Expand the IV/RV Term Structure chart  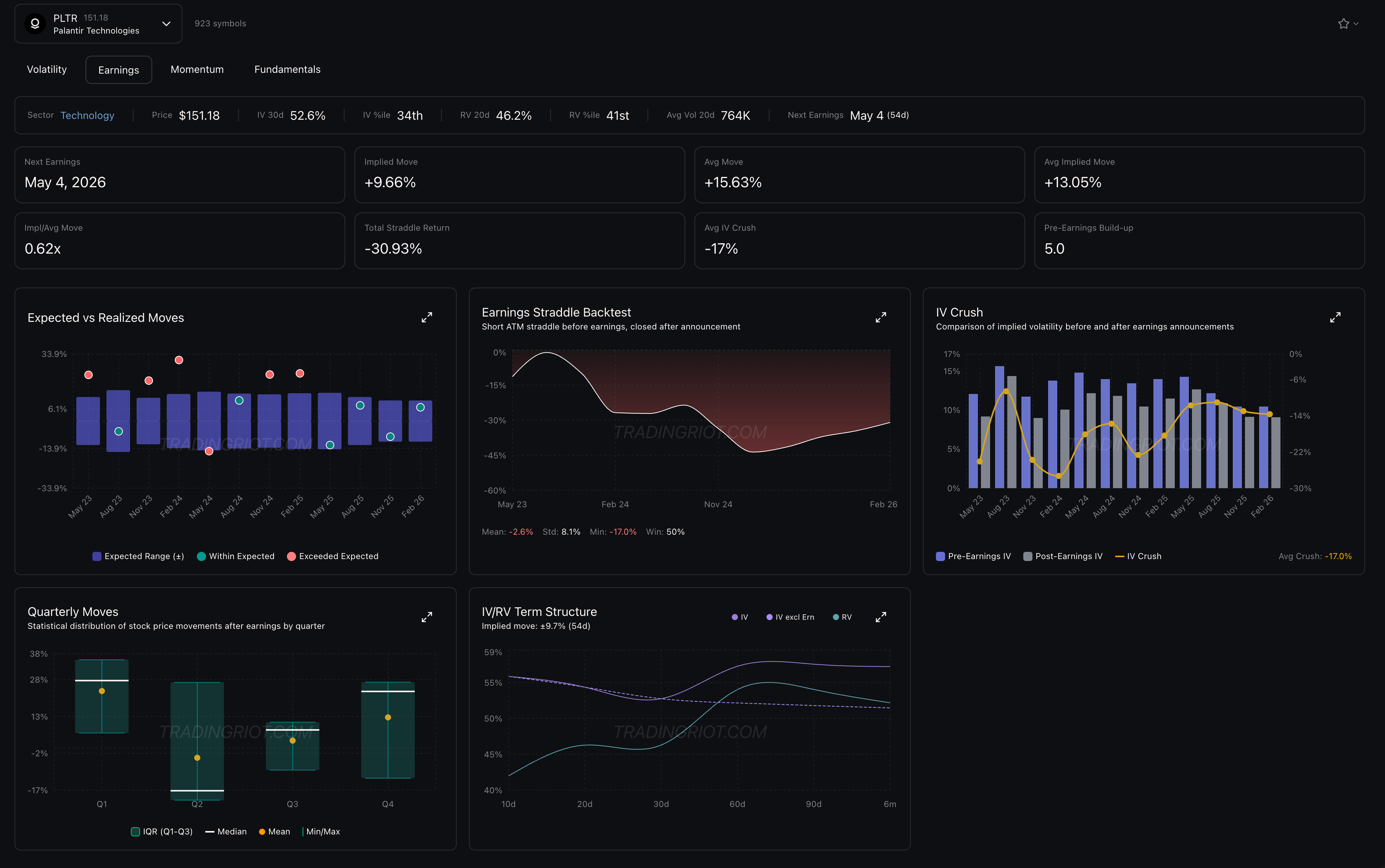click(x=881, y=617)
